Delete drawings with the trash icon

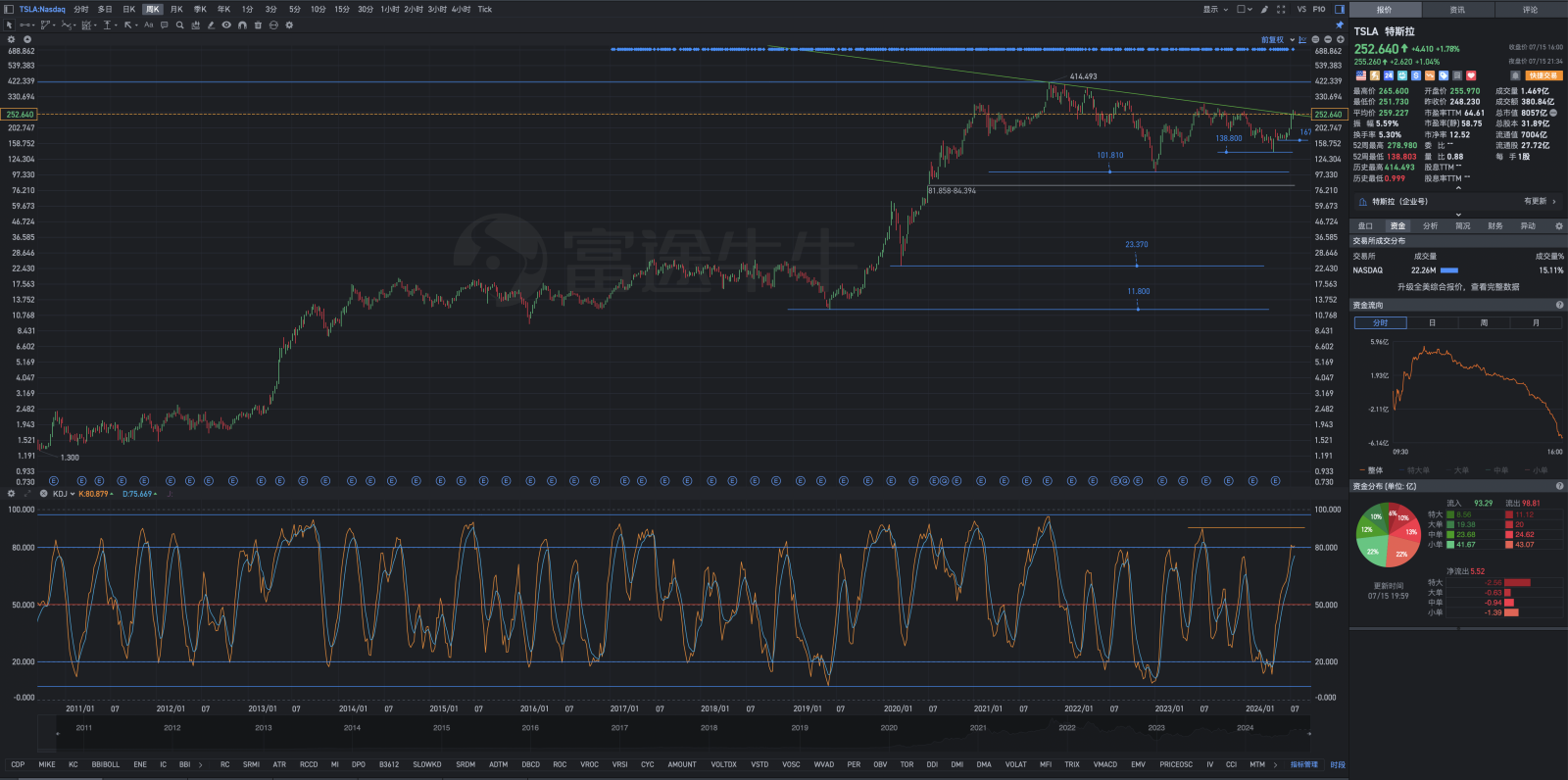tap(258, 24)
